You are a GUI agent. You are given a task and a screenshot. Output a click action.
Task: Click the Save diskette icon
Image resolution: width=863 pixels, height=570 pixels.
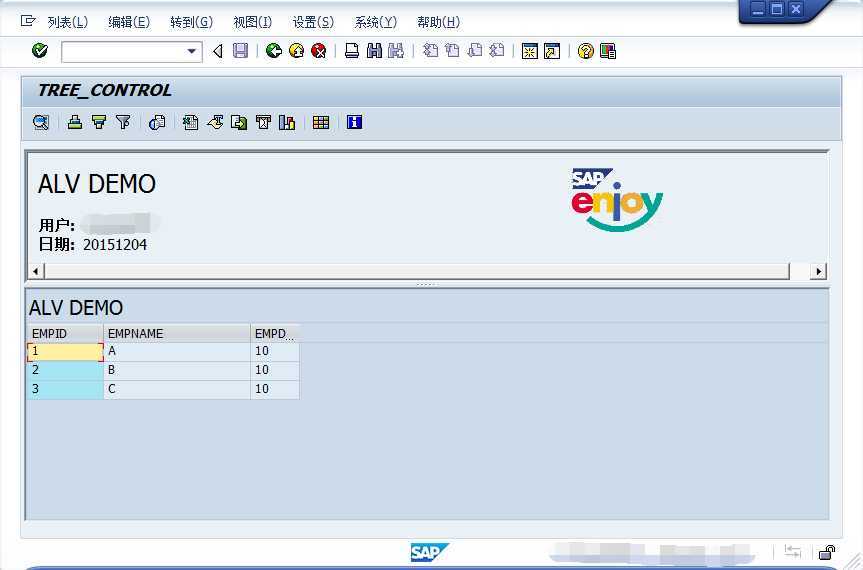point(241,51)
